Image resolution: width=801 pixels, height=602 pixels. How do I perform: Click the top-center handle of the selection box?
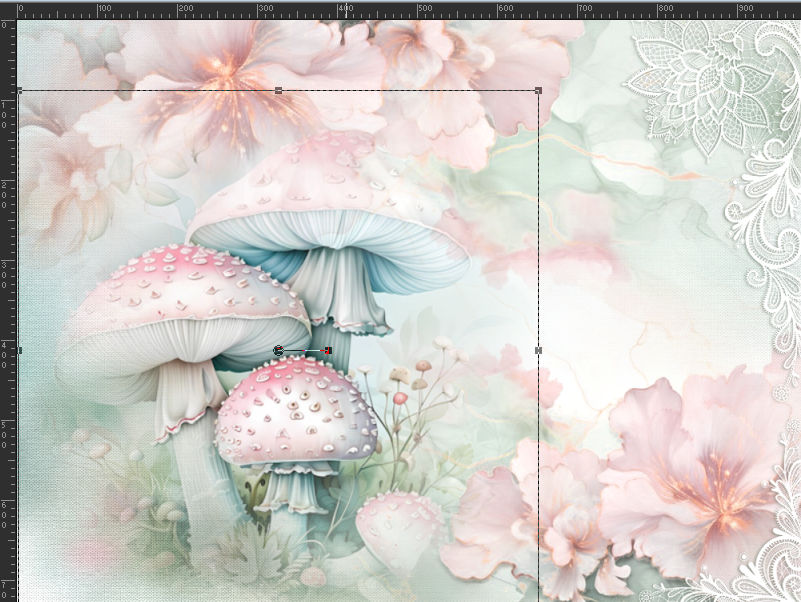(278, 91)
